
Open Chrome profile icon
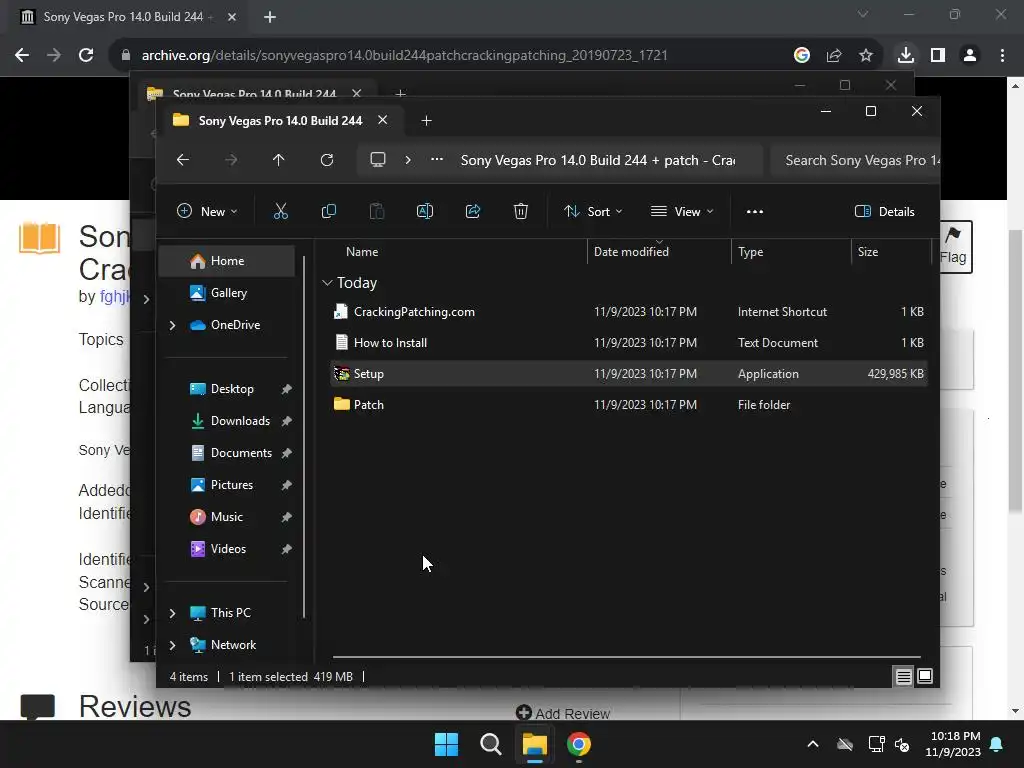tap(970, 55)
